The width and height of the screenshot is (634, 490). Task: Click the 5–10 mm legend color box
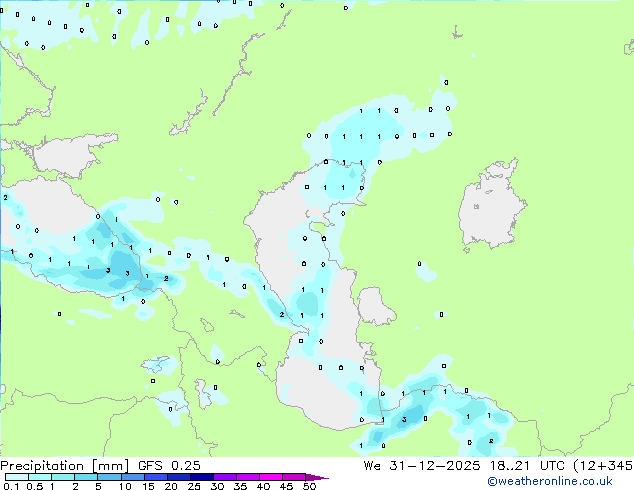click(x=109, y=477)
